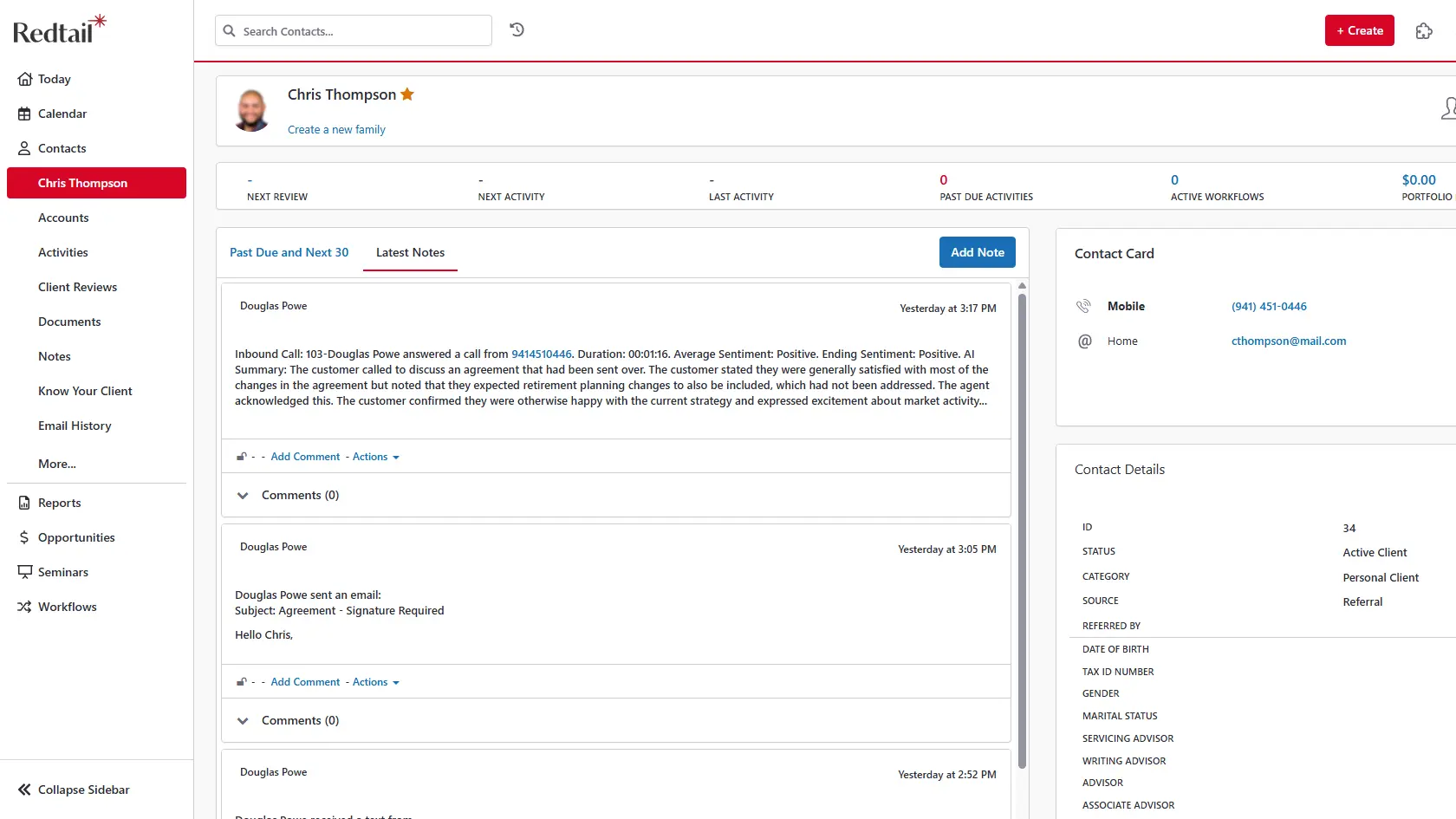
Task: Click the Redtail logo
Action: coord(59,30)
